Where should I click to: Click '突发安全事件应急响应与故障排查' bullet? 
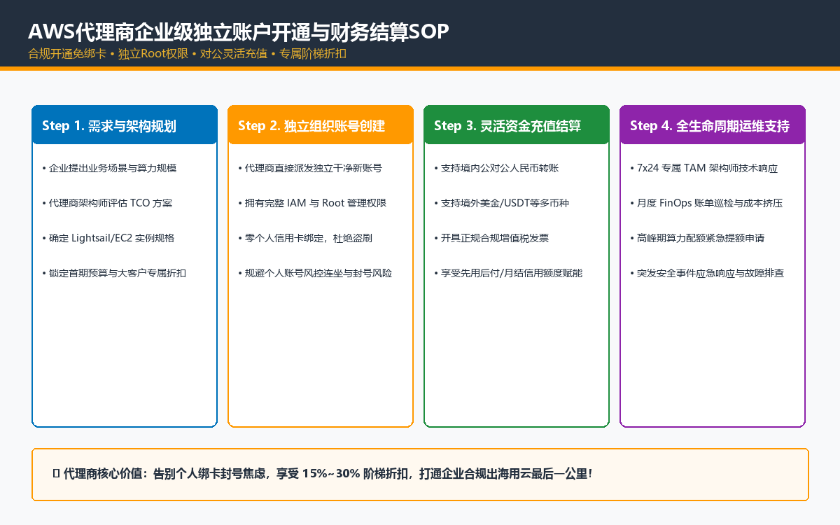click(x=707, y=273)
